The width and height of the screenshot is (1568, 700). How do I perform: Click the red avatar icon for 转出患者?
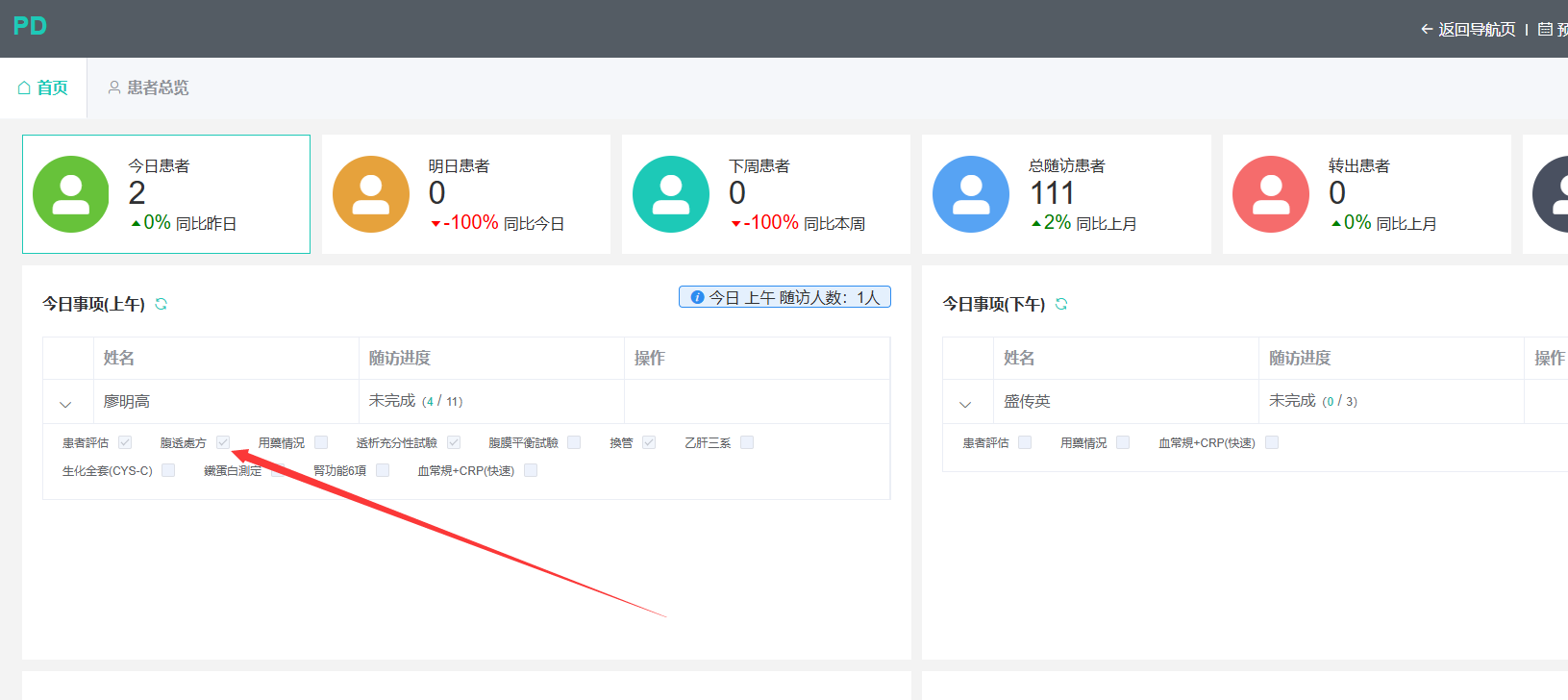tap(1271, 194)
